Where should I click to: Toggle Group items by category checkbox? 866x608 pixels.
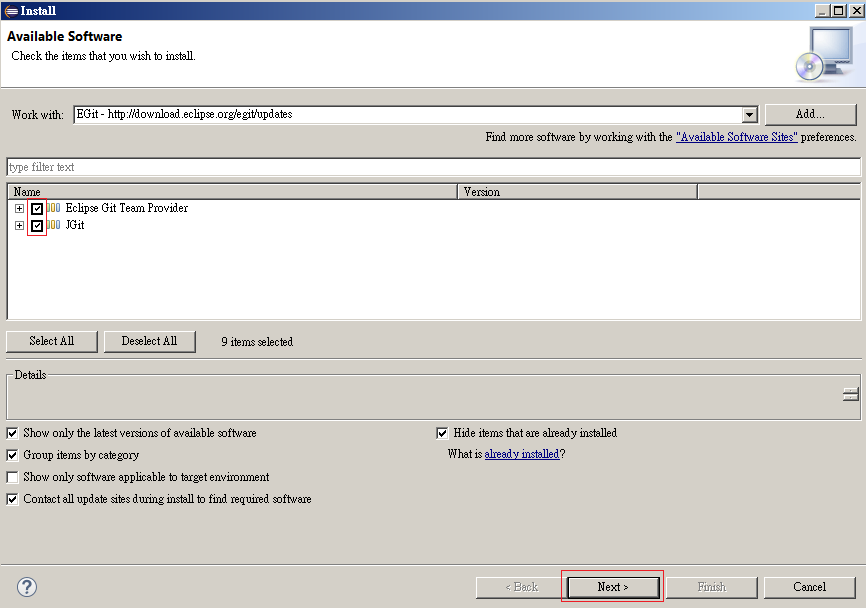12,455
